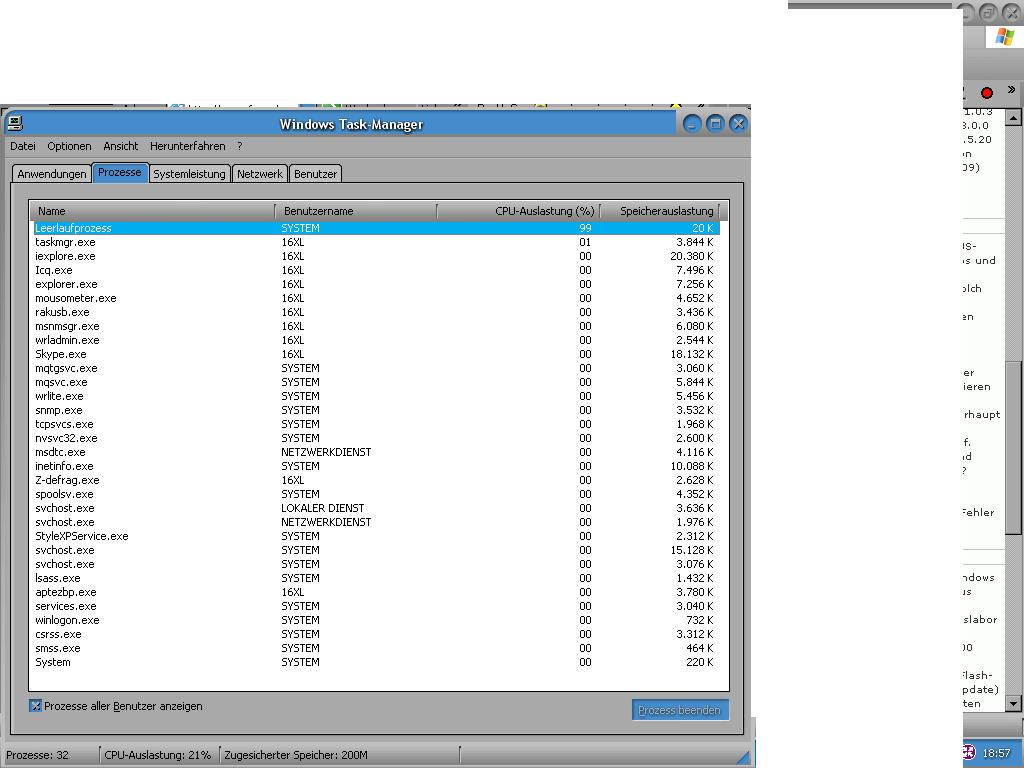
Task: Click 'Zugesicherter Speicher: 200M' status entry
Action: click(x=296, y=755)
